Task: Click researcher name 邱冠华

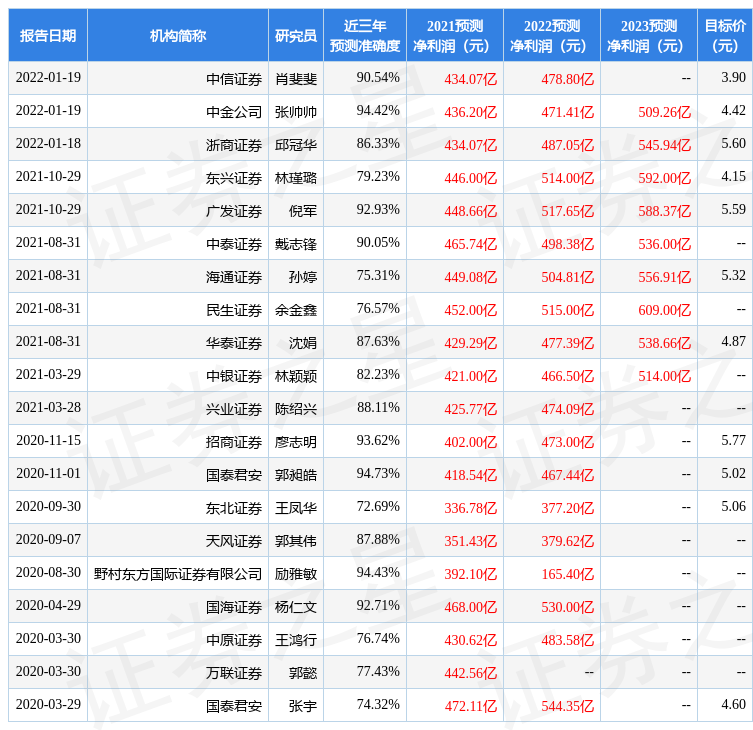Action: [x=296, y=145]
